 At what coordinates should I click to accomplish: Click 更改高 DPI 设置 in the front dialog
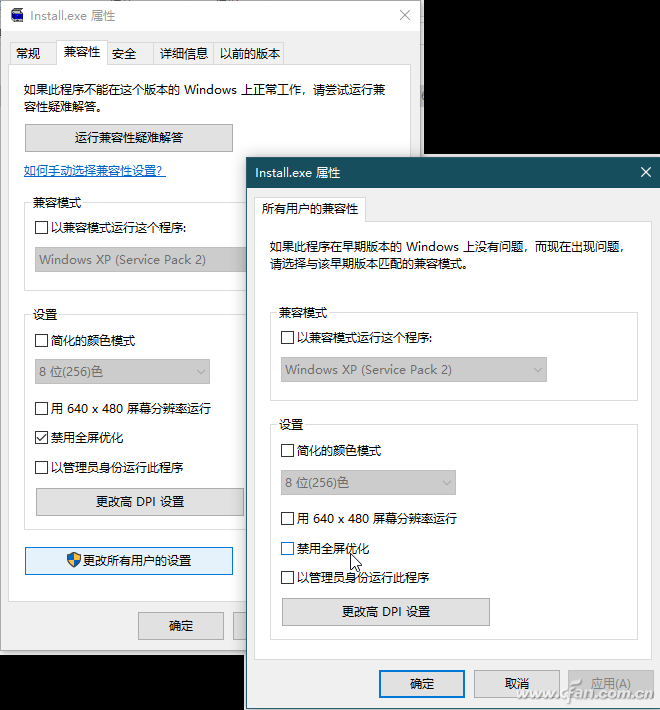coord(386,612)
